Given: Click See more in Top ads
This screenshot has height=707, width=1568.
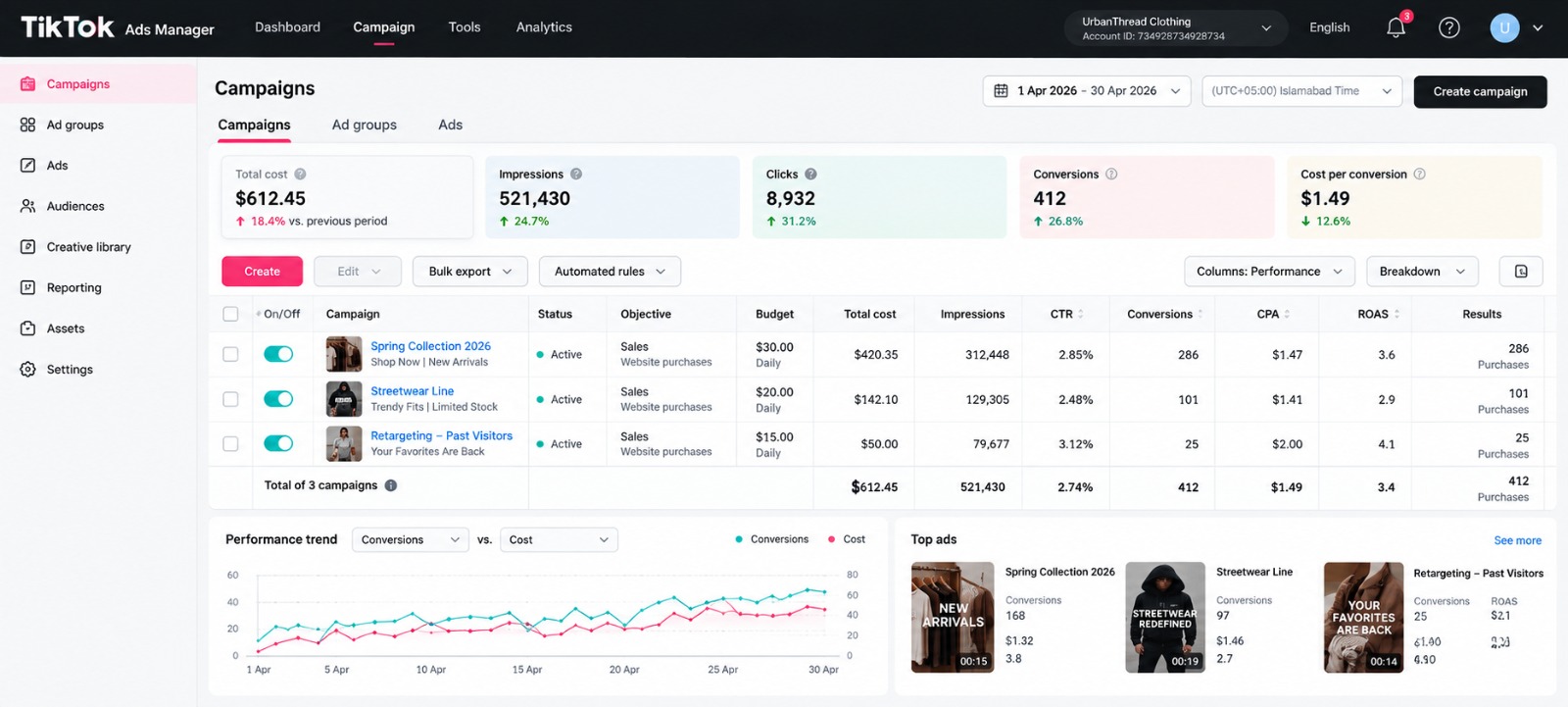Looking at the screenshot, I should point(1517,540).
